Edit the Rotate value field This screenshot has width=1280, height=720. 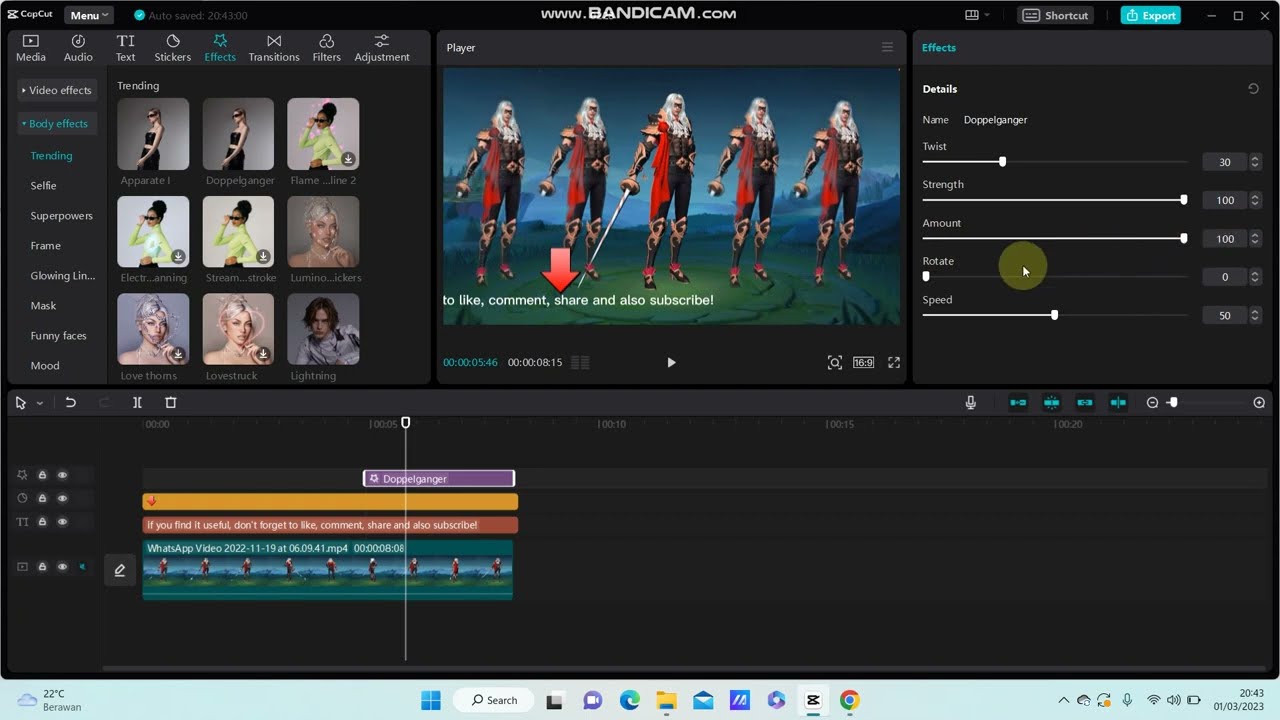1224,277
